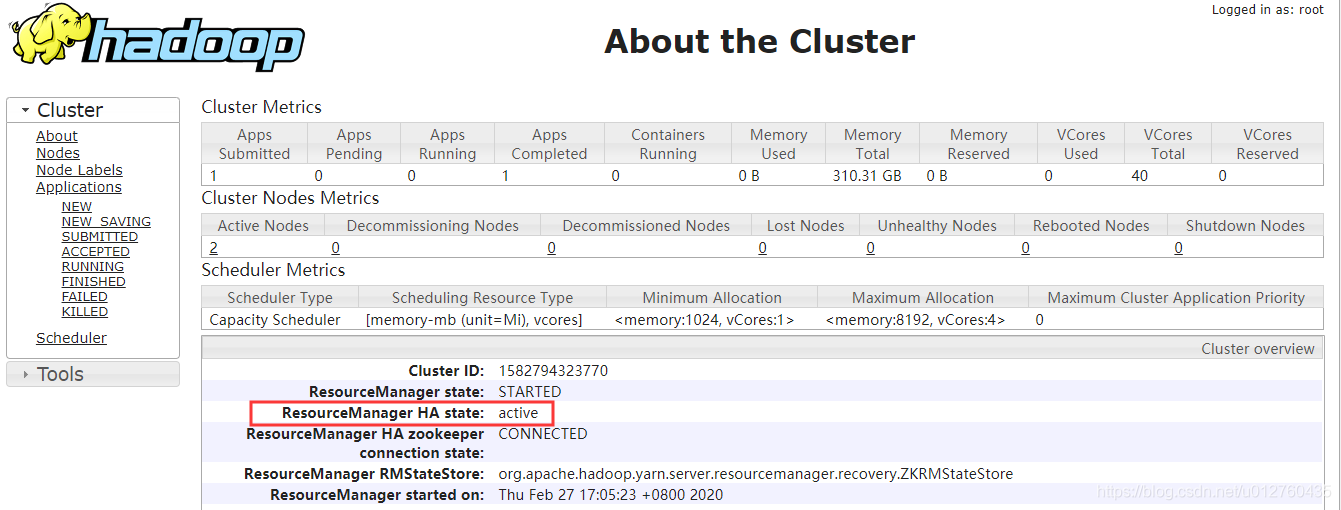Open the Scheduler page
This screenshot has width=1341, height=510.
[x=71, y=338]
